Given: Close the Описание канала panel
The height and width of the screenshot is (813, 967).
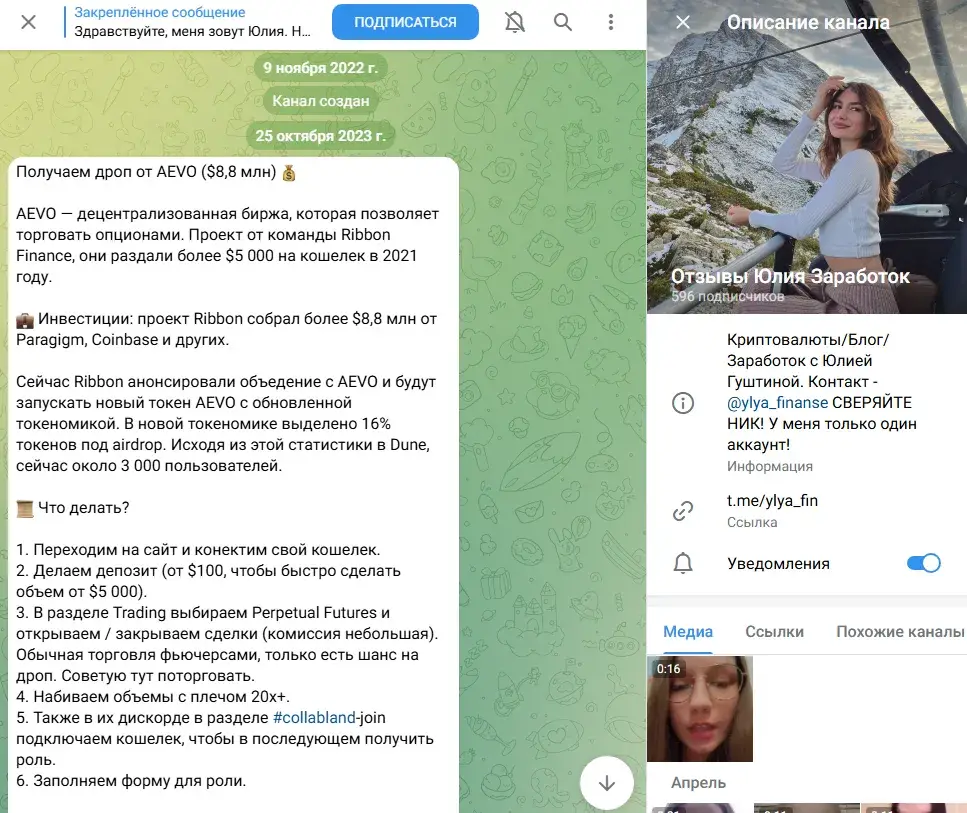Looking at the screenshot, I should click(x=683, y=22).
